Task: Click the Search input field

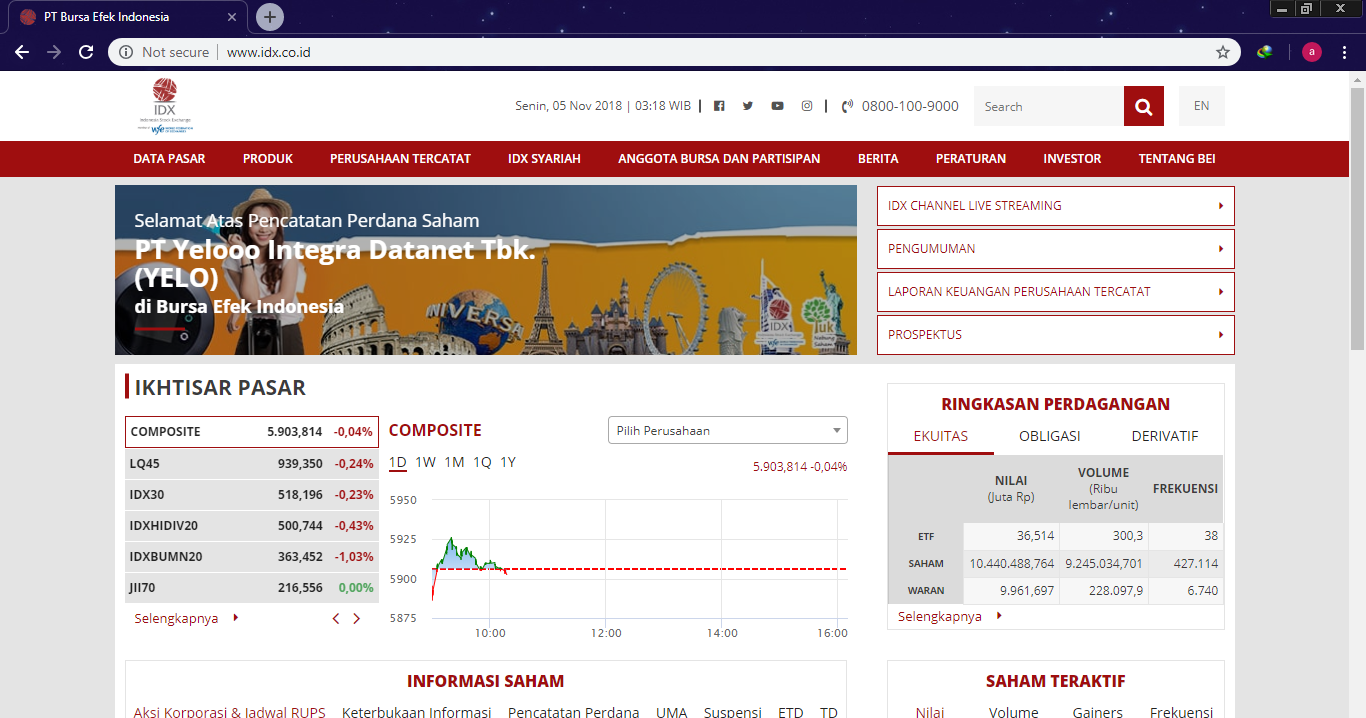Action: 1049,106
